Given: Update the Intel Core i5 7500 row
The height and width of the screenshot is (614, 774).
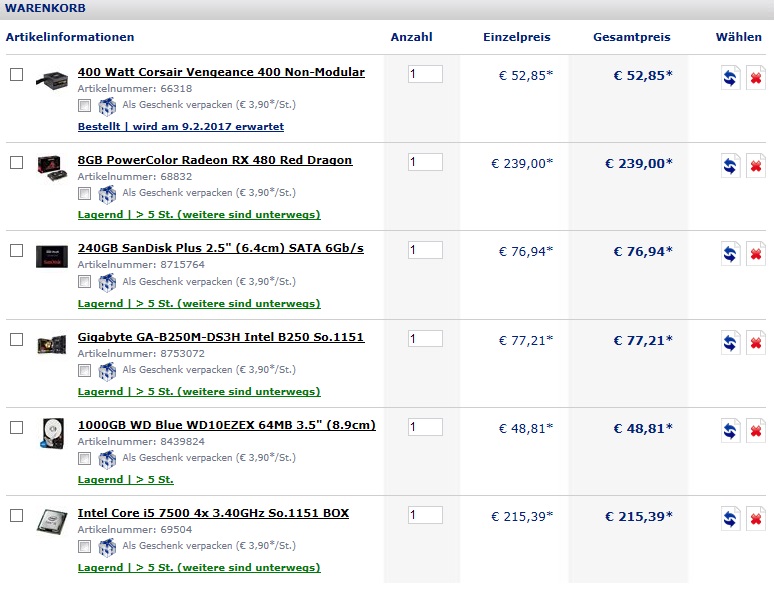Looking at the screenshot, I should pos(730,519).
